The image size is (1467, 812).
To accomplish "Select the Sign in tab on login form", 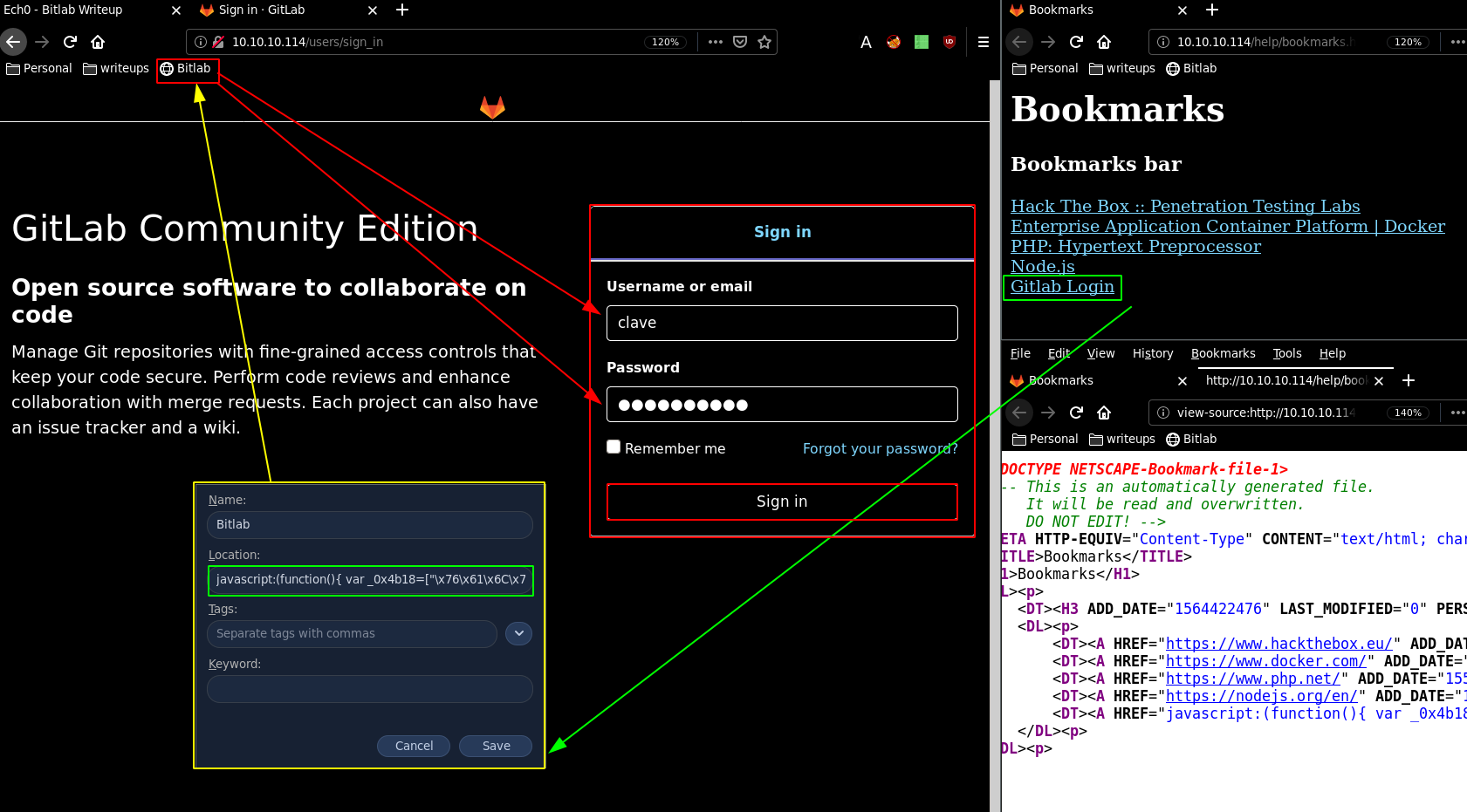I will (x=782, y=232).
